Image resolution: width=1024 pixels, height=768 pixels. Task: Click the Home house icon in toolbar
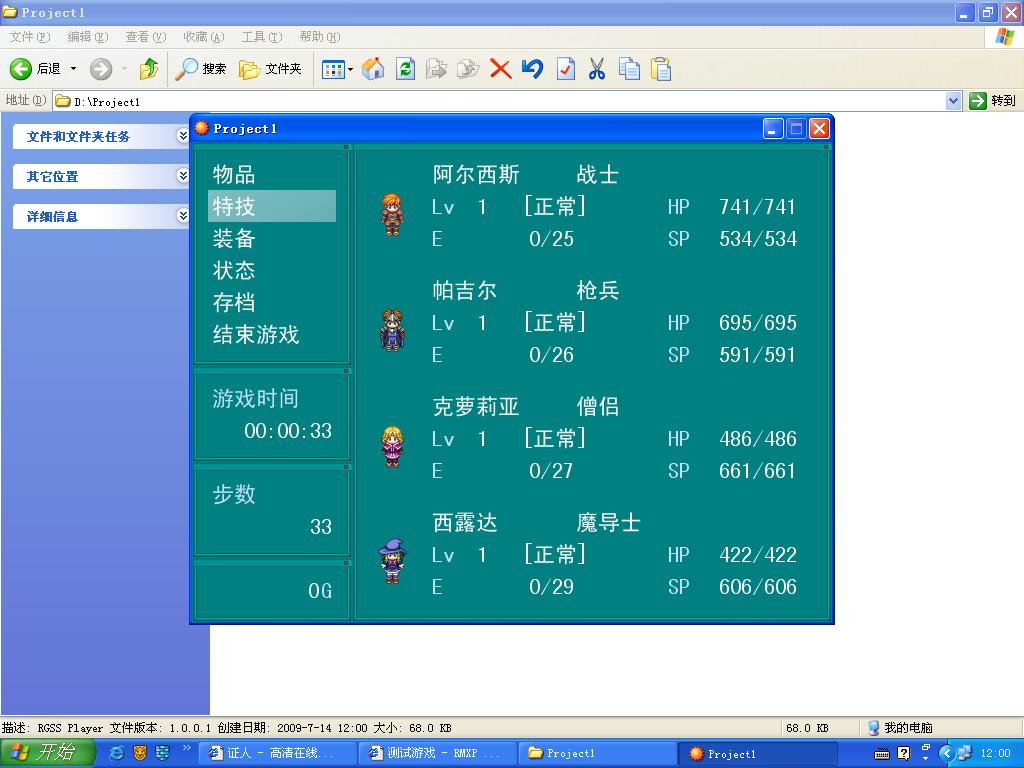point(373,69)
